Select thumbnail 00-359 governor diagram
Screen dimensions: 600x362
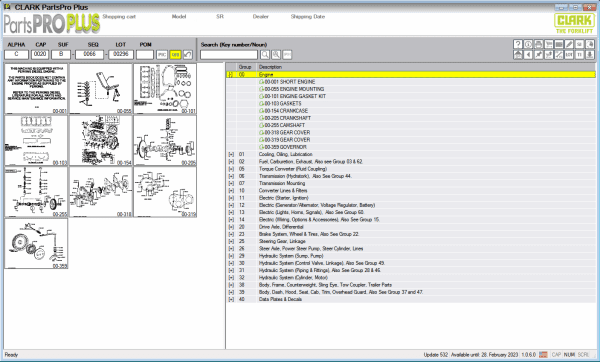[x=36, y=244]
